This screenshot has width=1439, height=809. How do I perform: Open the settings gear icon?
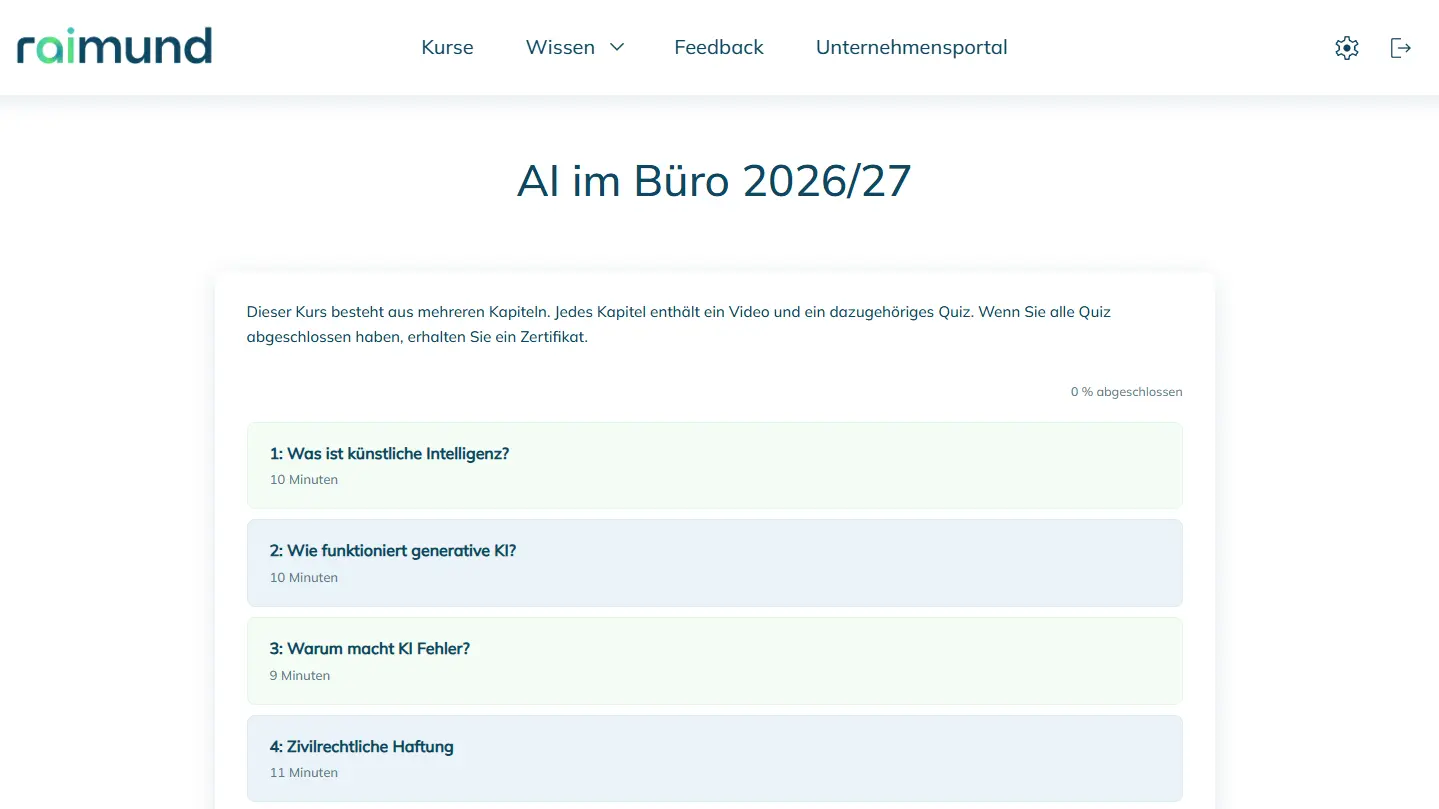1347,47
